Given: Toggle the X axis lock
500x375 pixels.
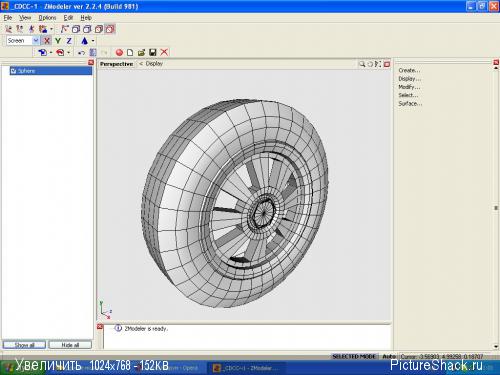Looking at the screenshot, I should click(47, 41).
